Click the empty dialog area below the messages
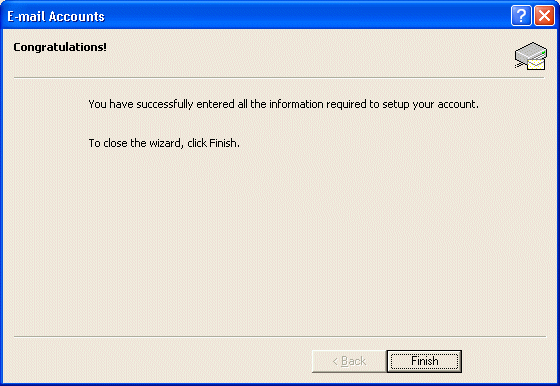This screenshot has width=560, height=386. 280,243
